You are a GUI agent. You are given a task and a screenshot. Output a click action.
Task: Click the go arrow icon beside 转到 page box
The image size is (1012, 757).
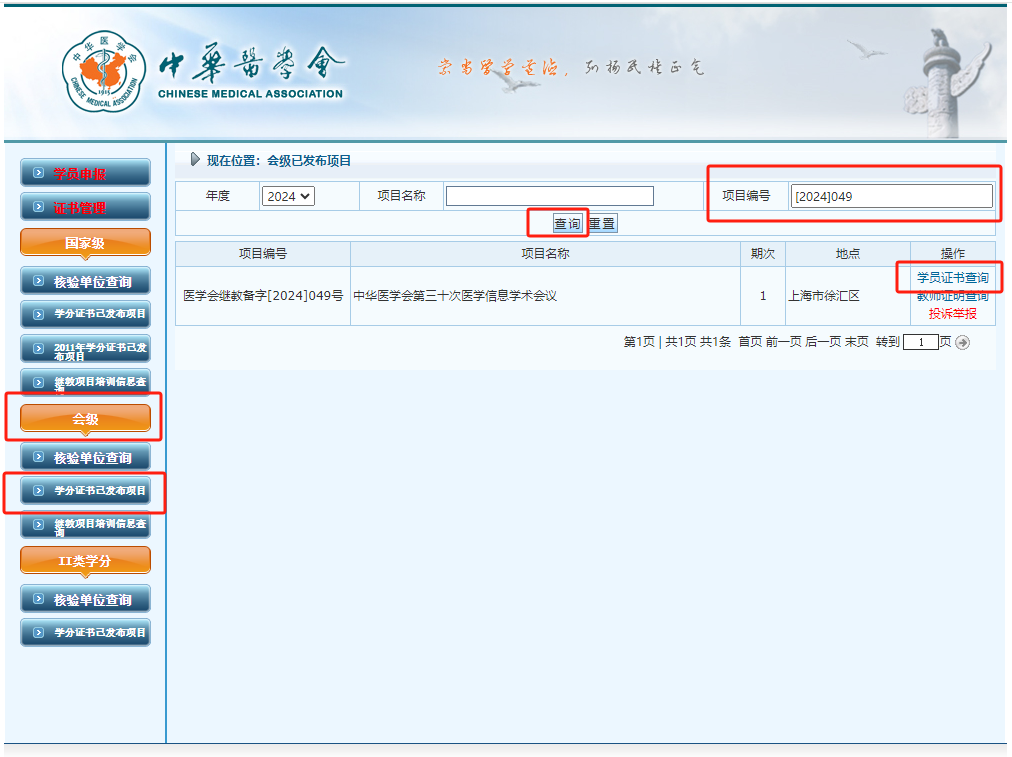[x=962, y=343]
